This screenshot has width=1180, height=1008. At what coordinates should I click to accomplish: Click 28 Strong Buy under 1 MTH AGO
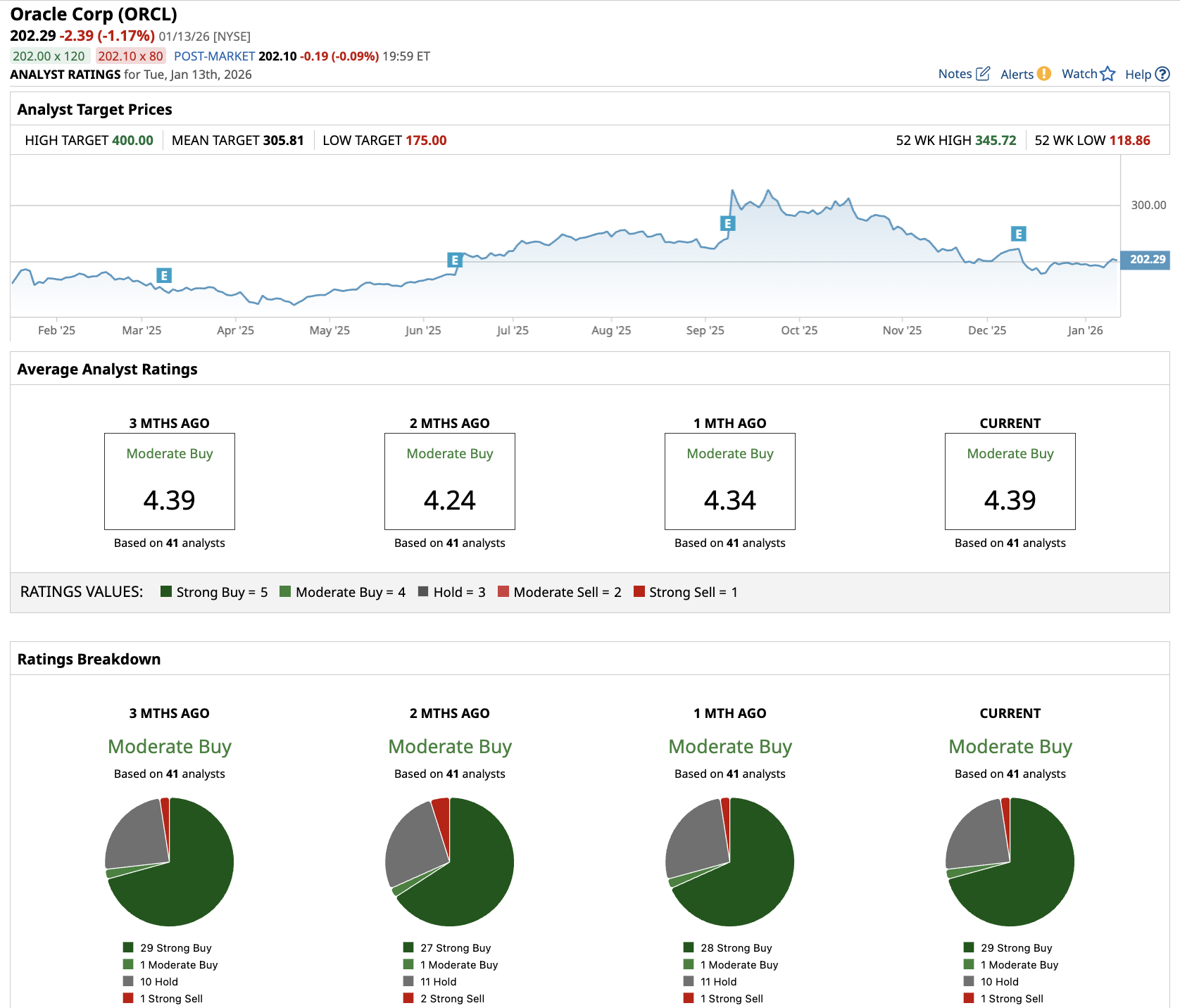tap(736, 947)
